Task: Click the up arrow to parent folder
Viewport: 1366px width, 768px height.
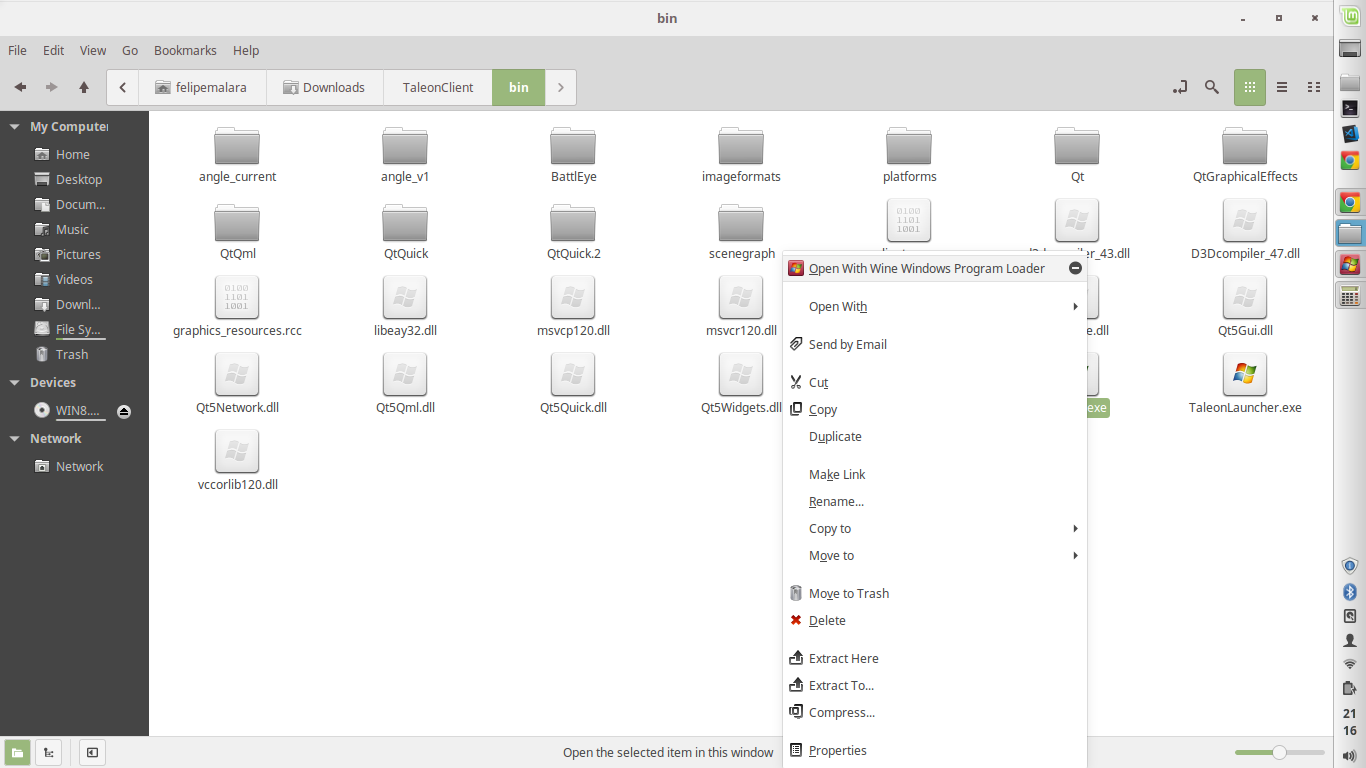Action: pos(84,87)
